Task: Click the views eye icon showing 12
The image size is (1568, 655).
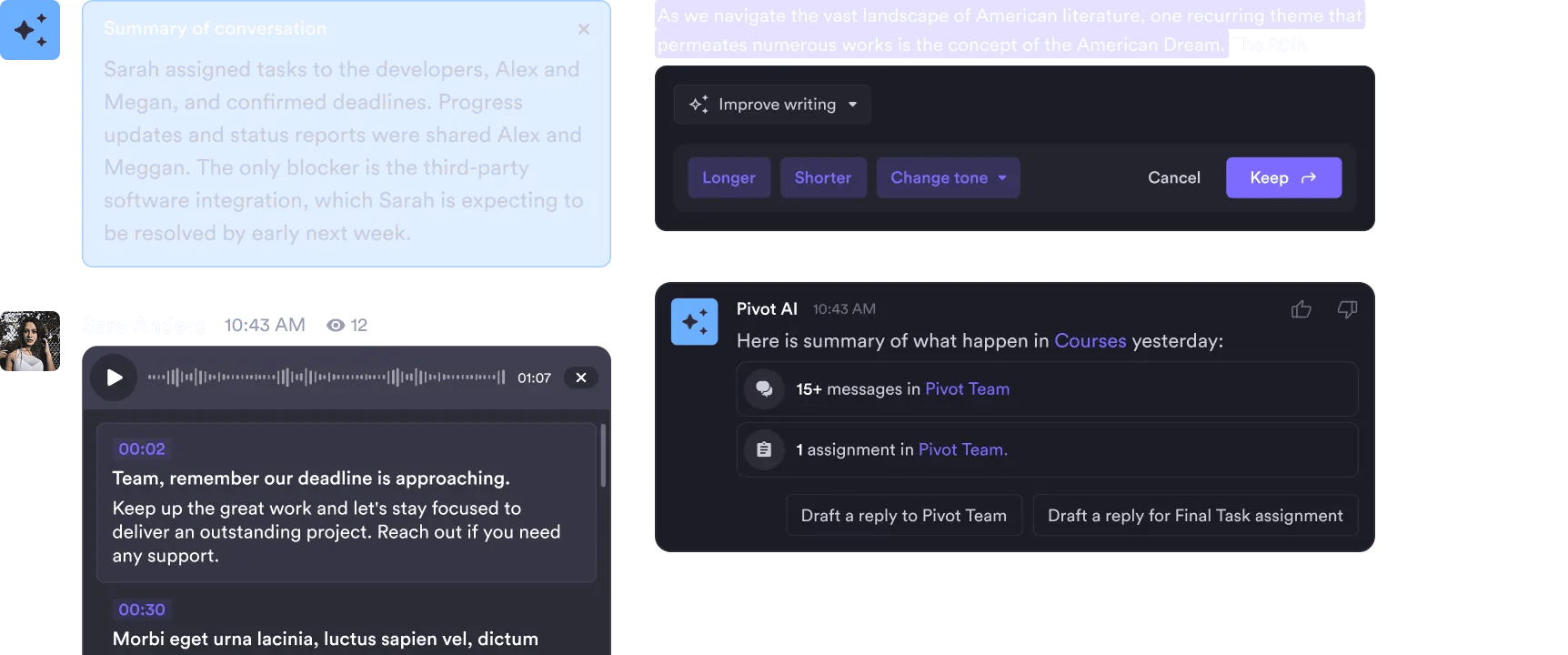Action: [336, 326]
